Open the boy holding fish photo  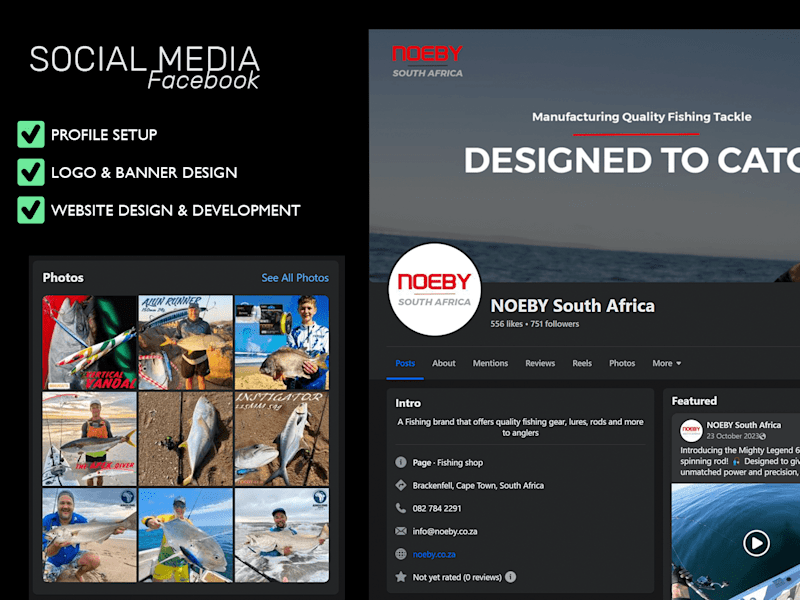coord(282,342)
